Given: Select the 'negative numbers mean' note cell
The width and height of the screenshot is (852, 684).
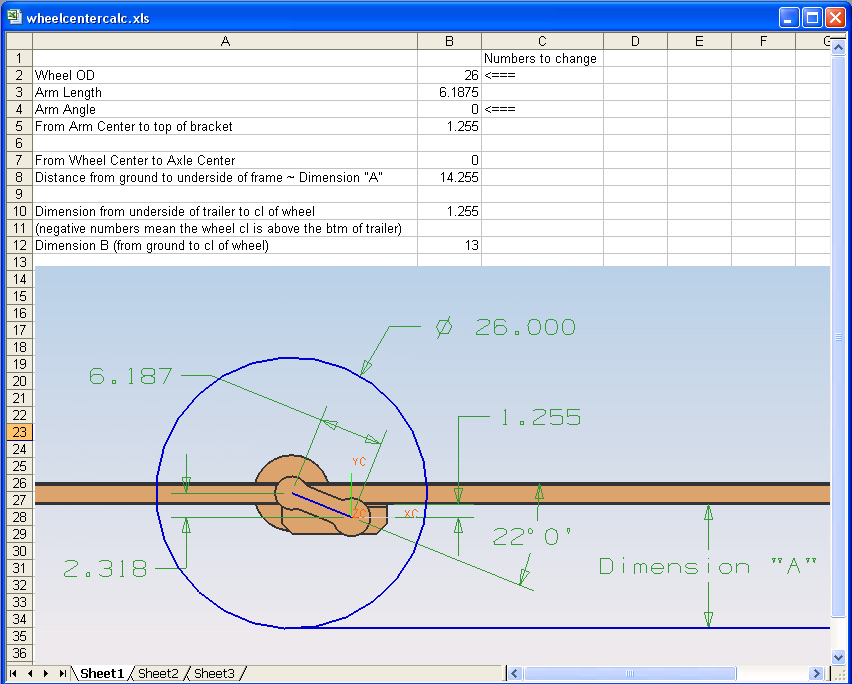Looking at the screenshot, I should pyautogui.click(x=225, y=228).
